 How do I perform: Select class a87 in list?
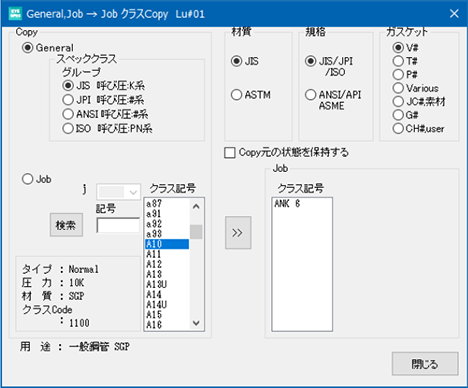pyautogui.click(x=167, y=203)
